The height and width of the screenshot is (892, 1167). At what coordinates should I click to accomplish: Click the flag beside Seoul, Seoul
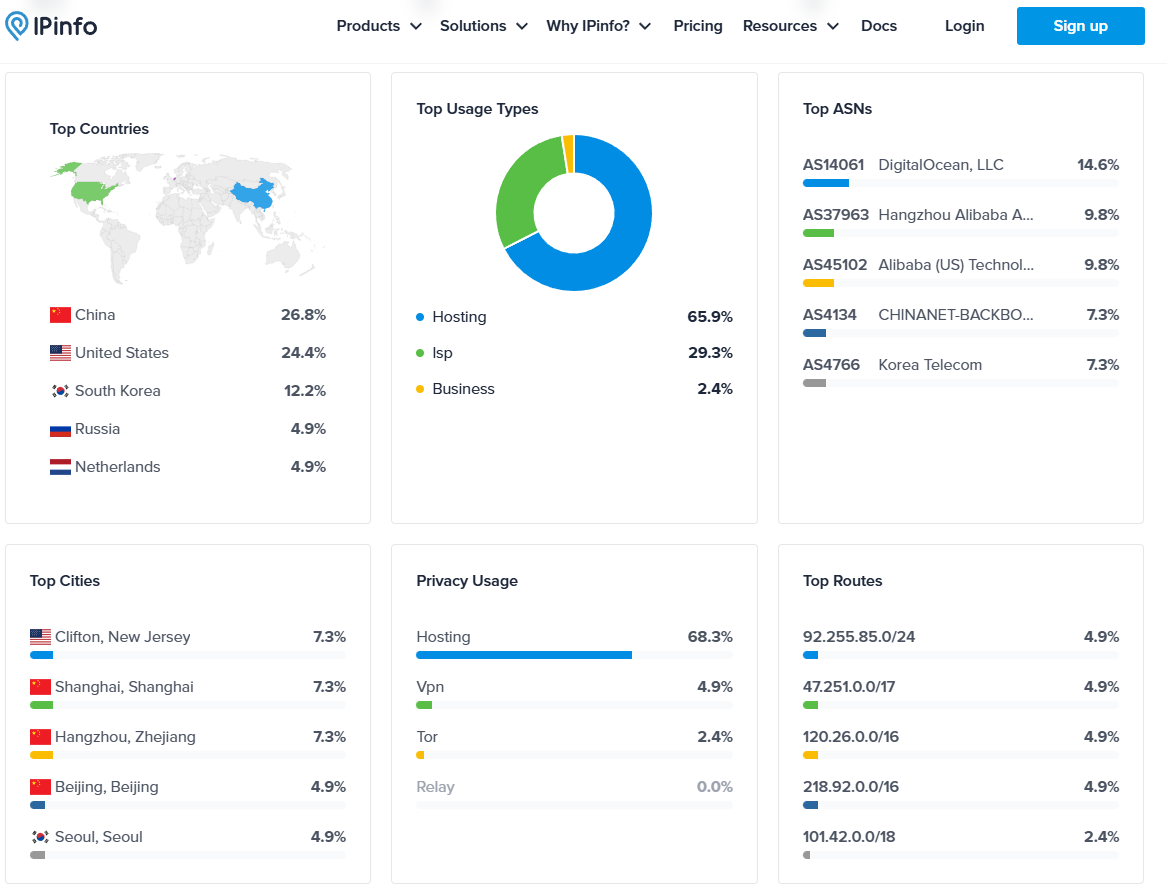point(40,837)
